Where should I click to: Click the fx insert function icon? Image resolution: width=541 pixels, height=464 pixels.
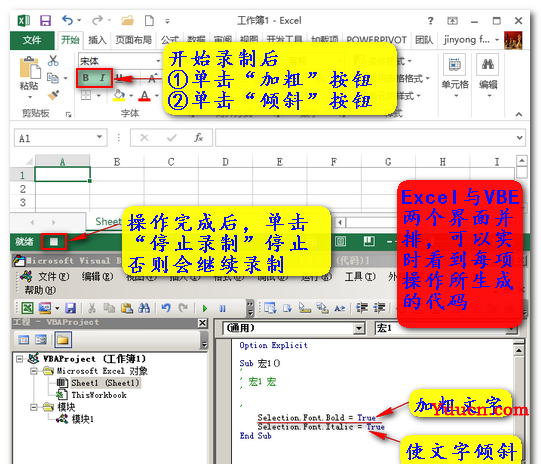point(198,138)
